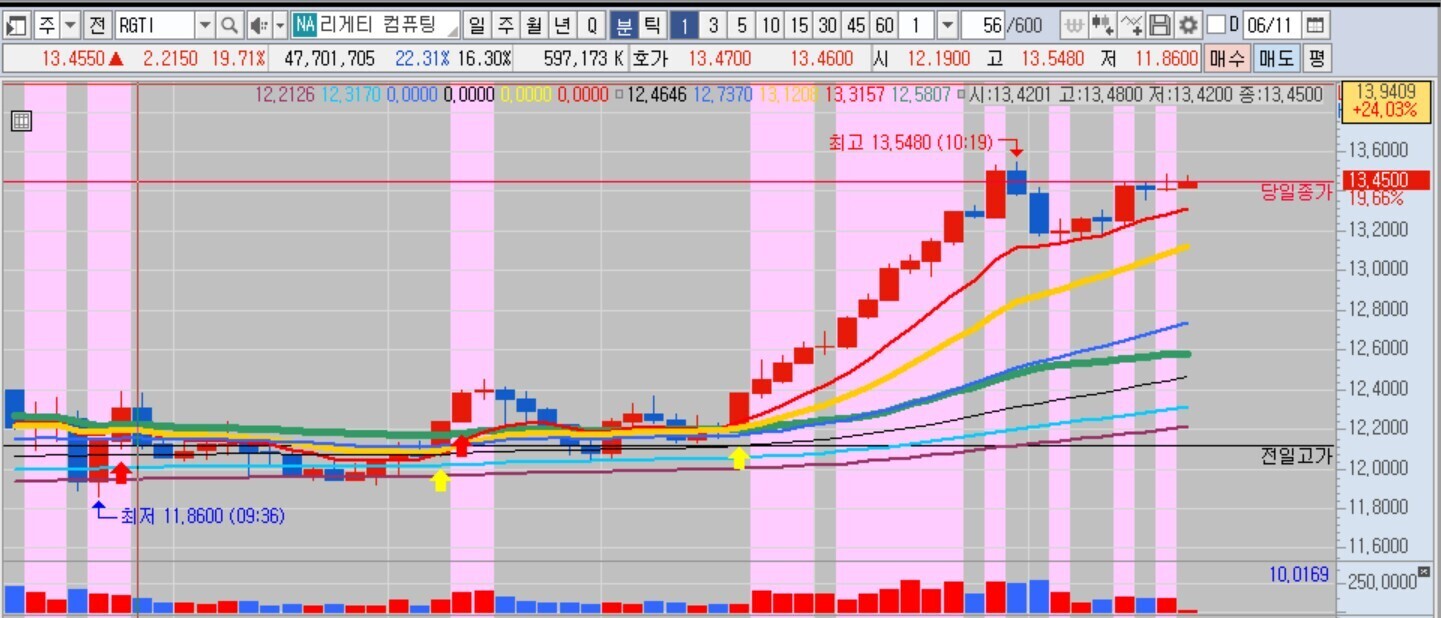The image size is (1441, 618).
Task: Click the RGTI ticker symbol field
Action: [154, 24]
